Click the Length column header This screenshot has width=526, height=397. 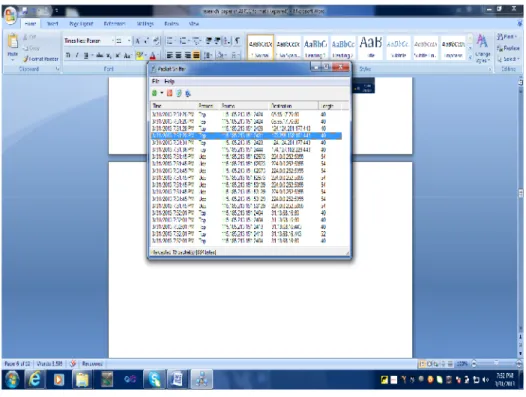point(329,106)
